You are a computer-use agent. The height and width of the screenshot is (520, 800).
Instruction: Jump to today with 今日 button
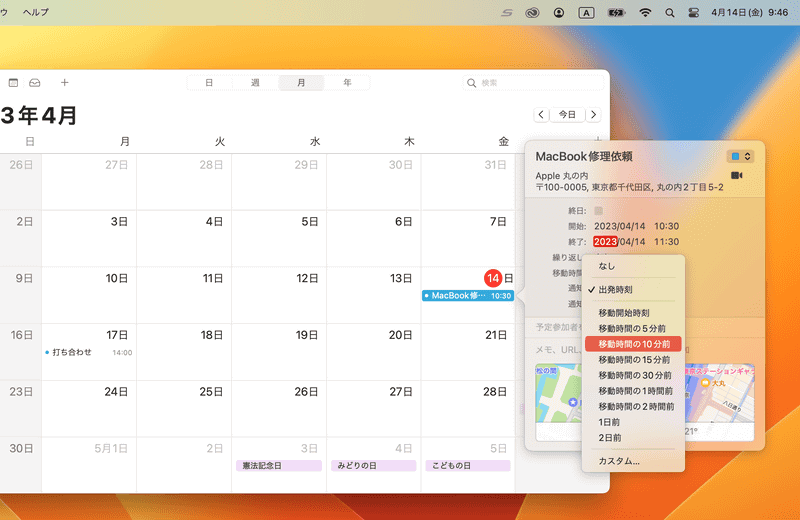click(x=567, y=115)
